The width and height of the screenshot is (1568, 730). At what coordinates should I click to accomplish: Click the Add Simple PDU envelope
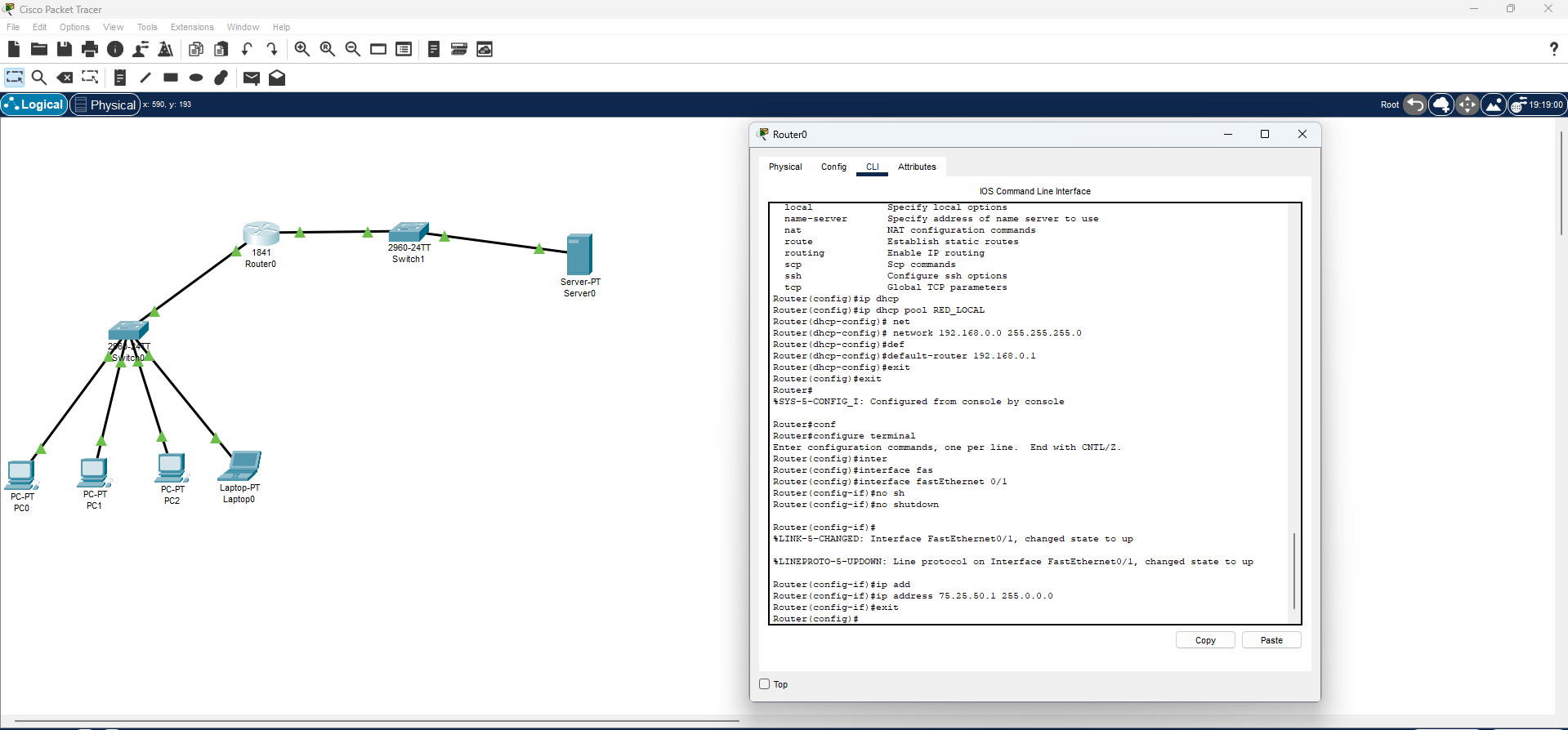252,78
